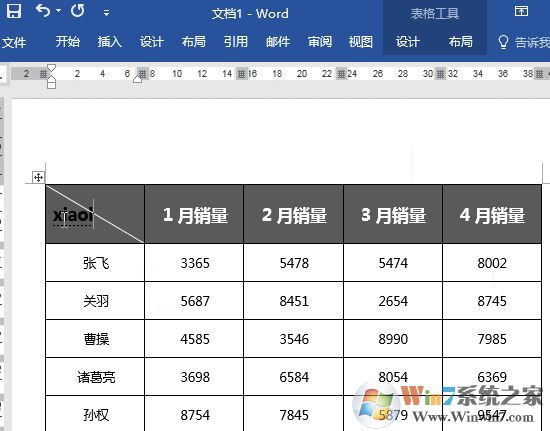Switch to the 引用 tab

click(x=236, y=42)
